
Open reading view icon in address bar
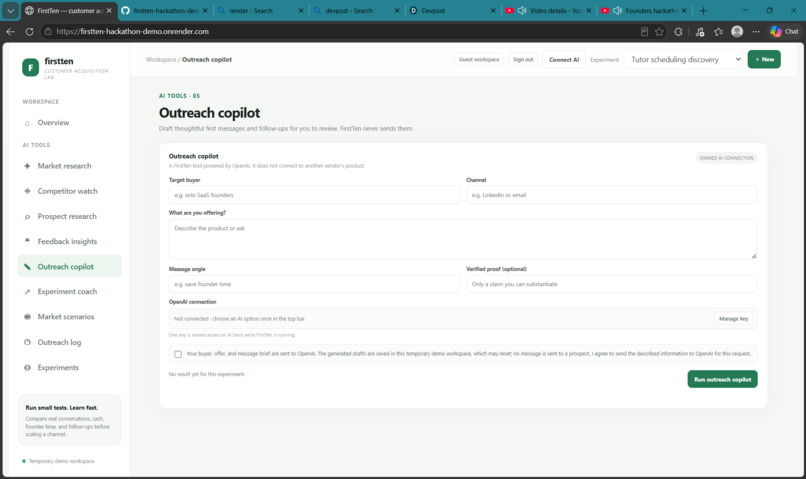tap(644, 32)
